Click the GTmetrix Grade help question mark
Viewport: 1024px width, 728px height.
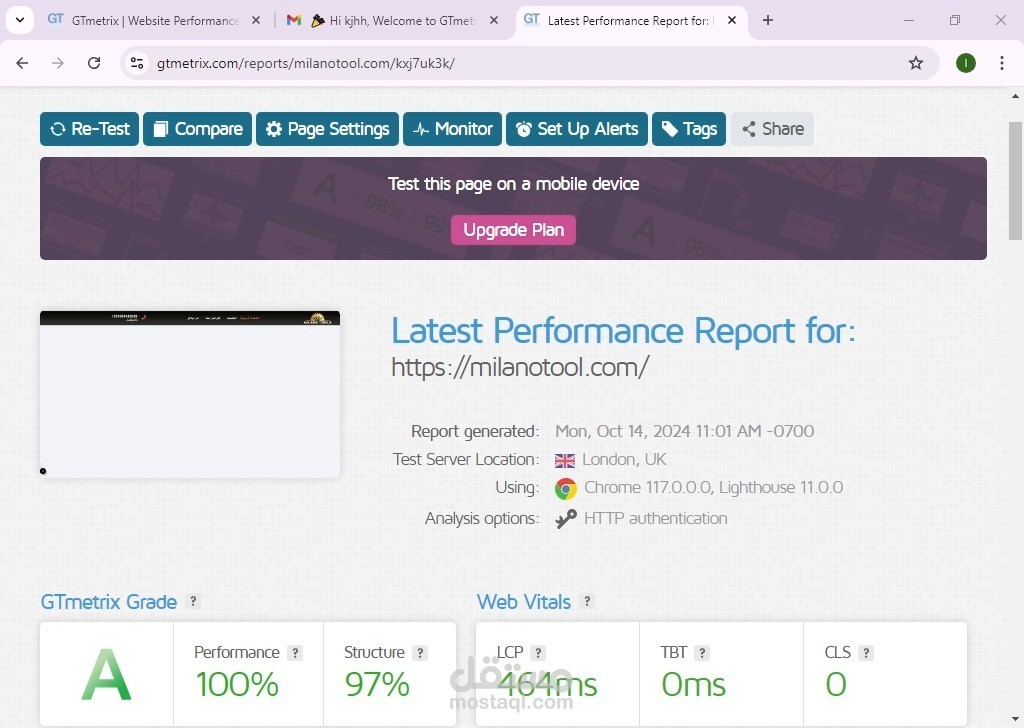[193, 601]
